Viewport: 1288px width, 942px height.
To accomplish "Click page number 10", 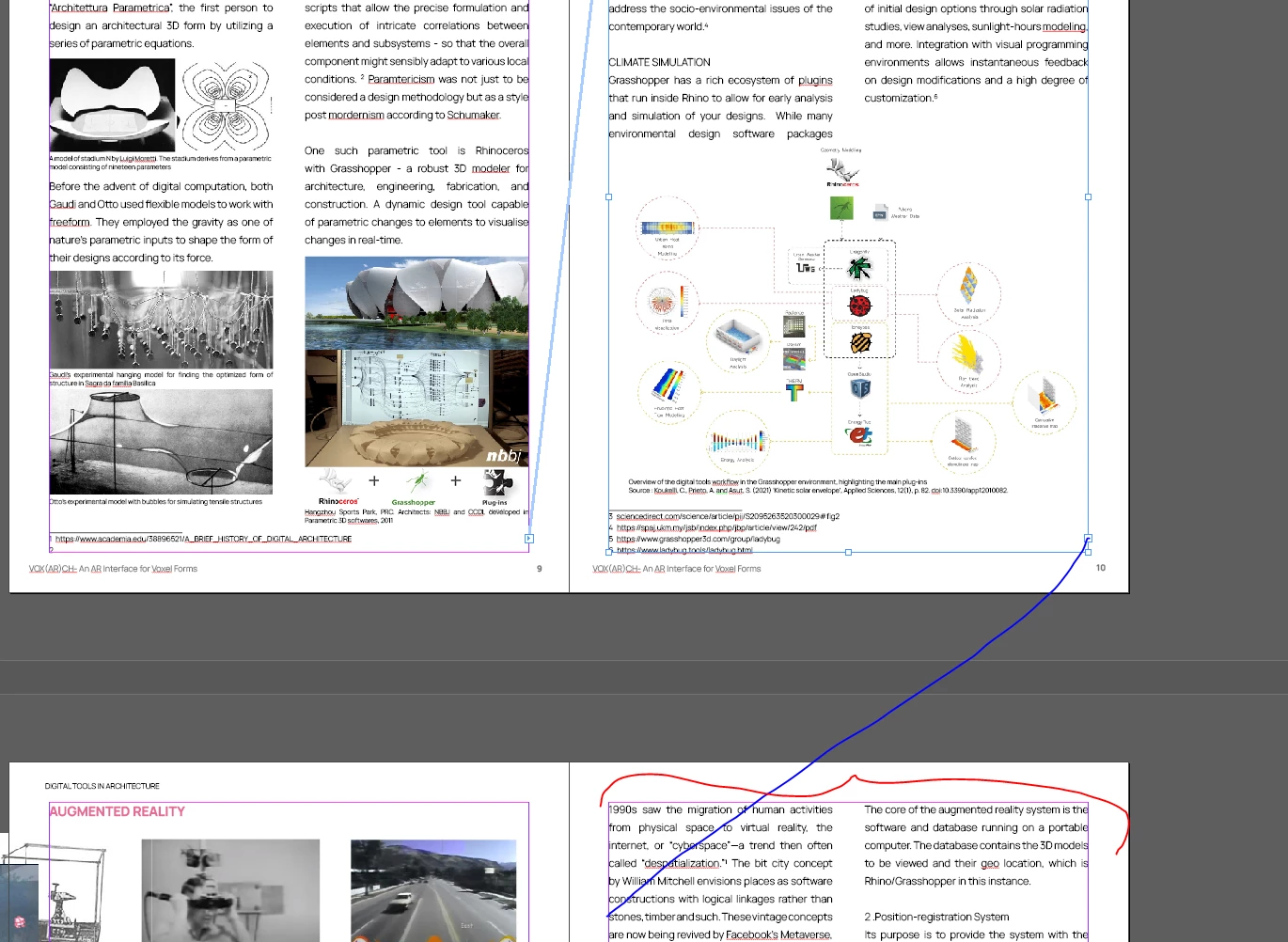I will (1100, 568).
